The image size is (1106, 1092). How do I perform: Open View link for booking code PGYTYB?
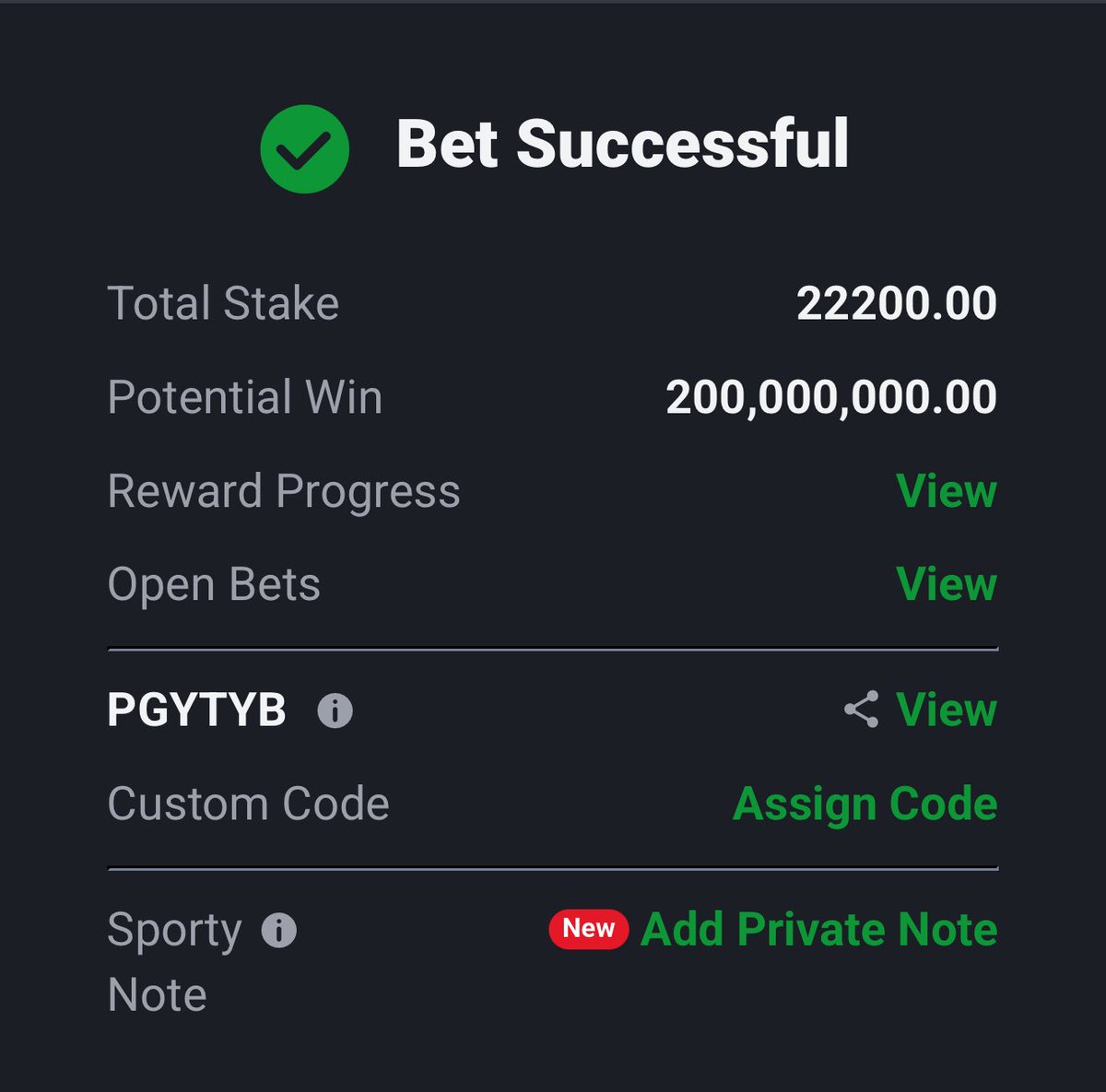[947, 710]
